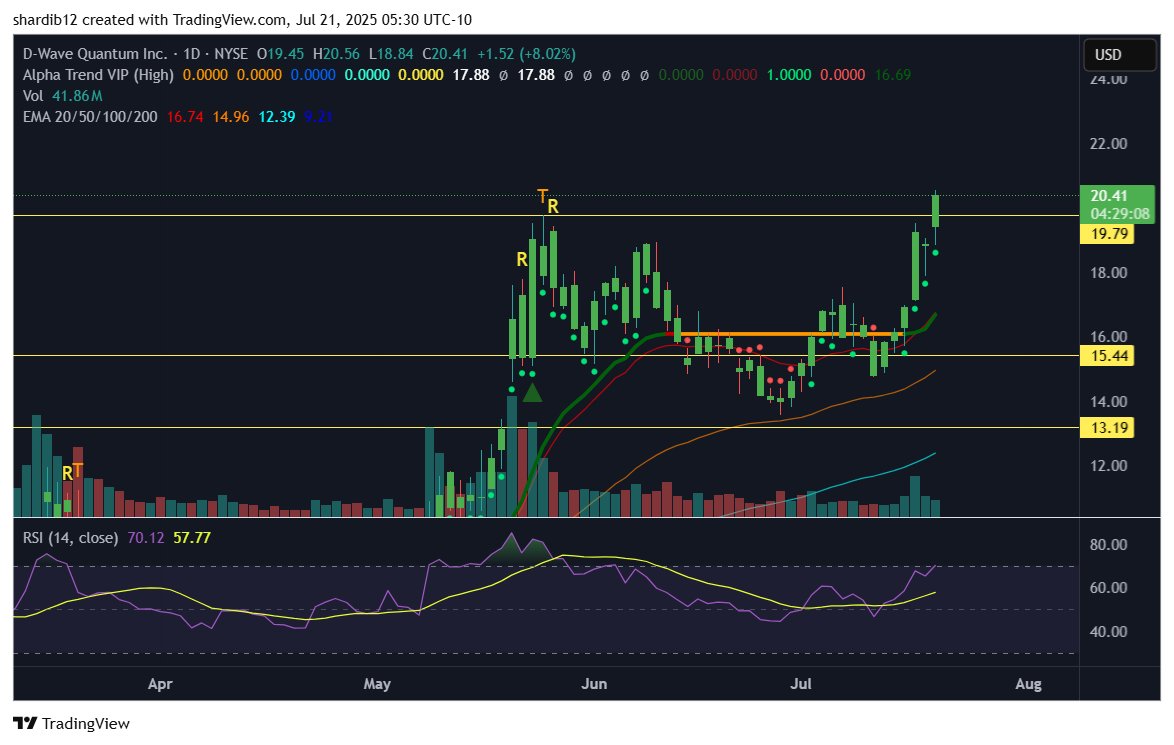Select the yellow 19.79 price line label
The width and height of the screenshot is (1174, 745).
tap(1108, 234)
